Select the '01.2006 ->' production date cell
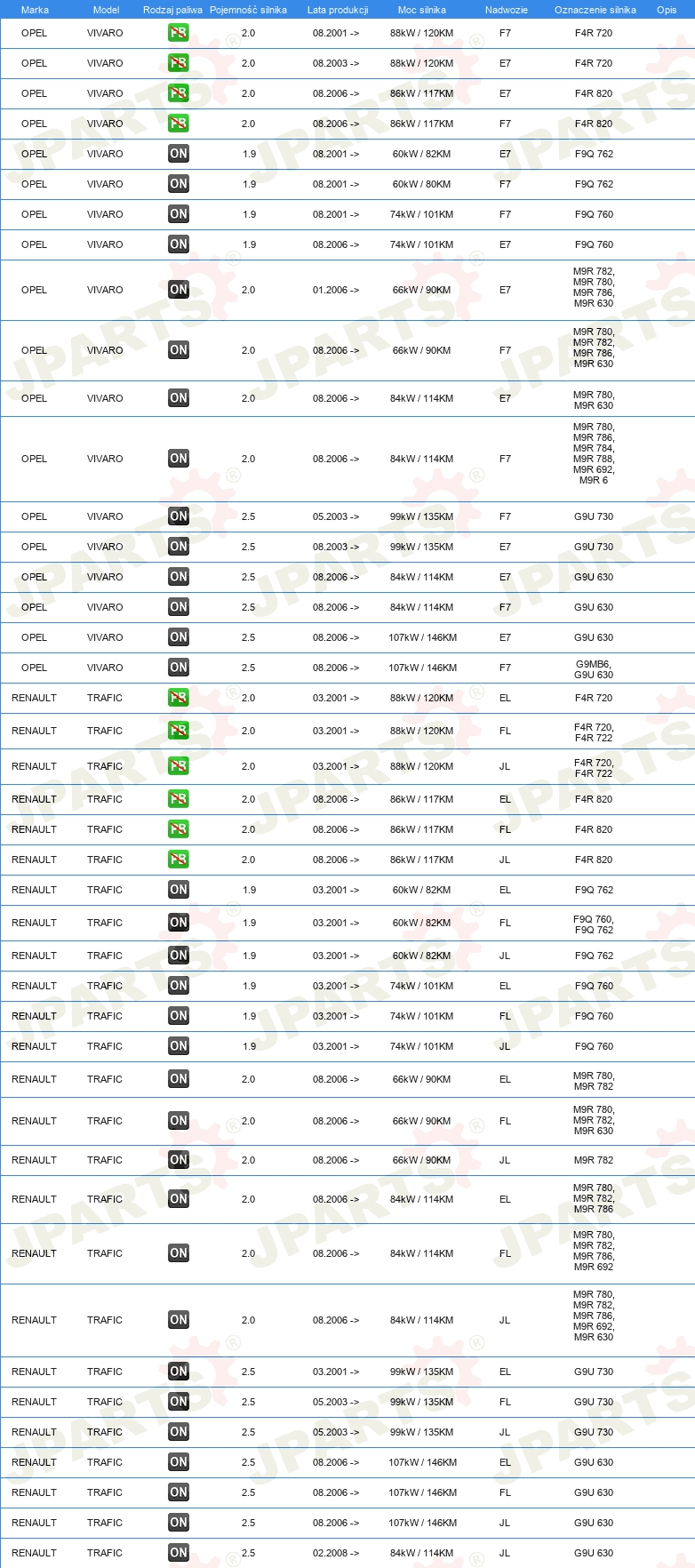Viewport: 695px width, 1568px height. pyautogui.click(x=336, y=290)
